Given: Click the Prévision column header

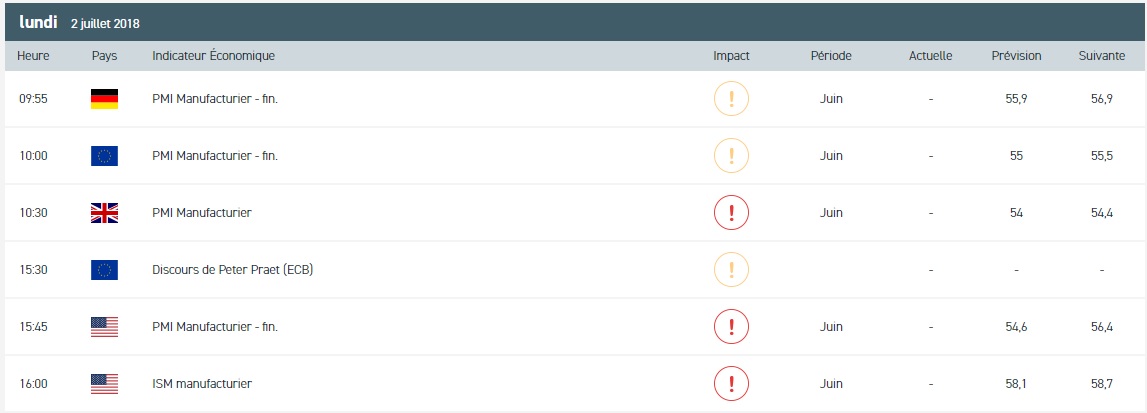Looking at the screenshot, I should (1016, 56).
